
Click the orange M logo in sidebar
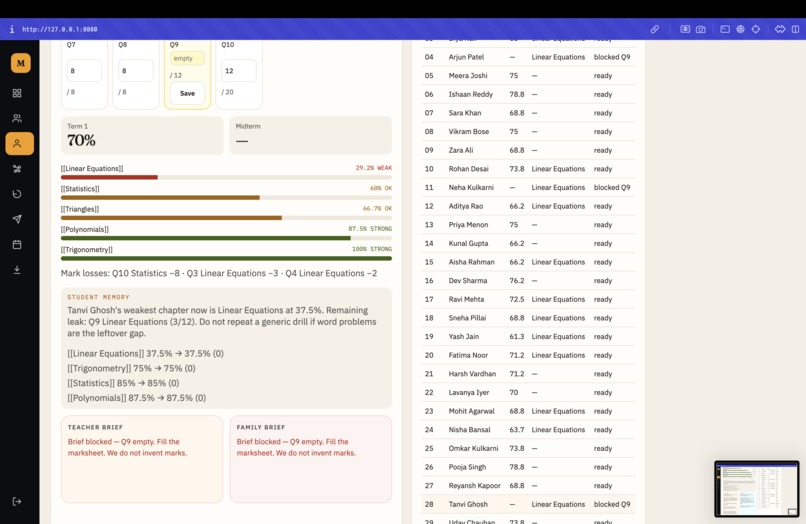point(21,63)
